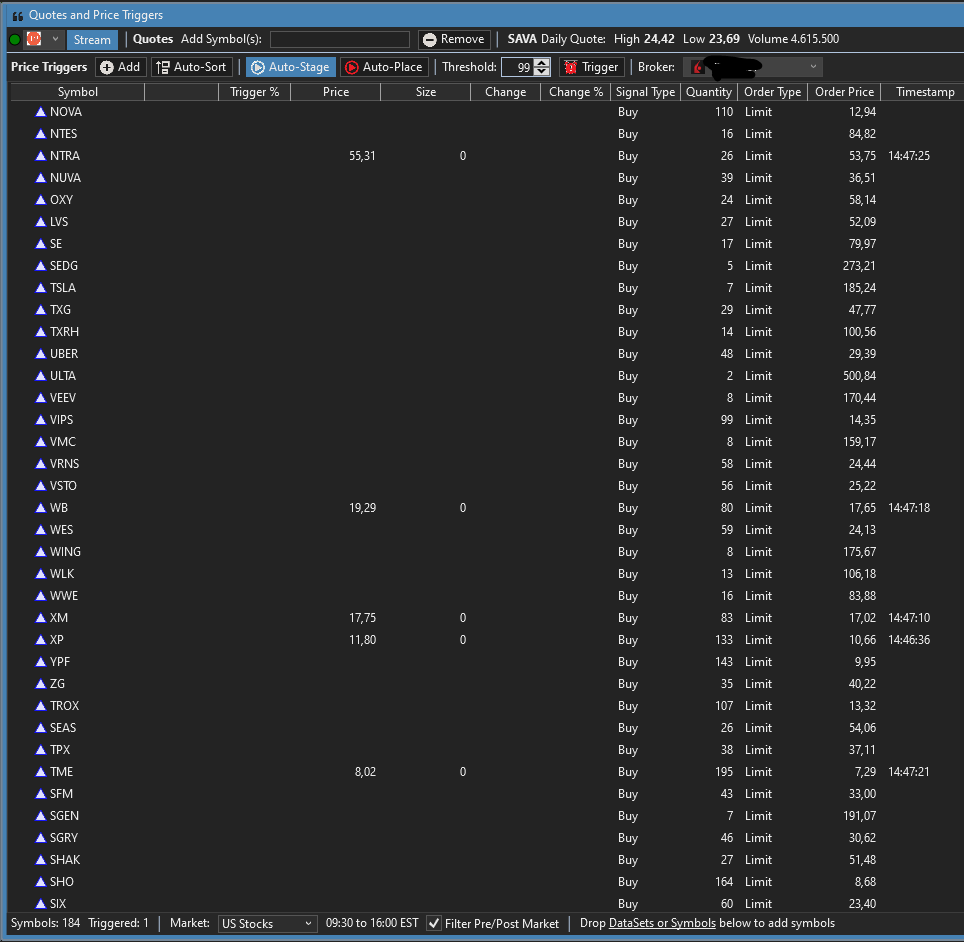Select the VEEV symbol row

486,398
